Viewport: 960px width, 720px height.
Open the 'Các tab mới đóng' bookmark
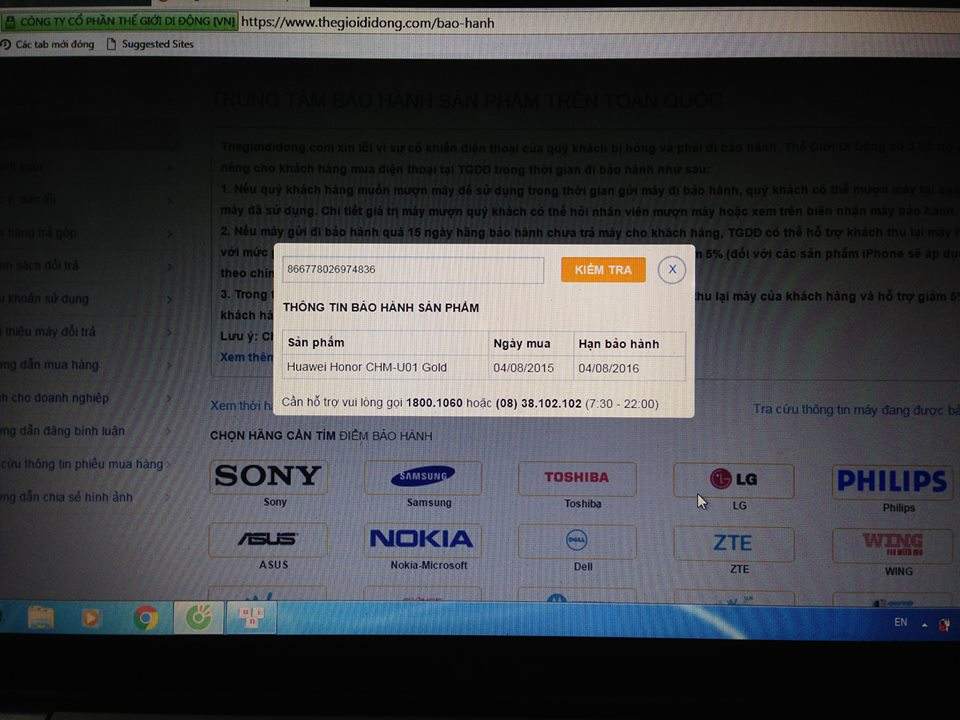pos(48,44)
